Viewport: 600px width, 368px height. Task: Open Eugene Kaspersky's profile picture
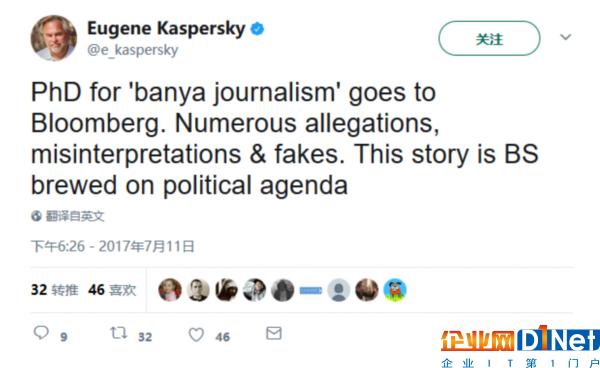pos(54,38)
